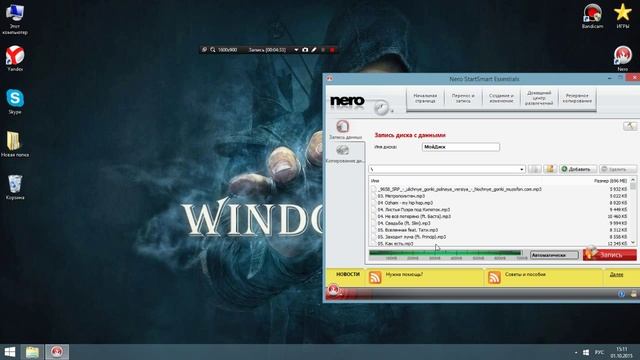Click go up one folder icon
Image resolution: width=640 pixels, height=360 pixels.
coord(534,169)
